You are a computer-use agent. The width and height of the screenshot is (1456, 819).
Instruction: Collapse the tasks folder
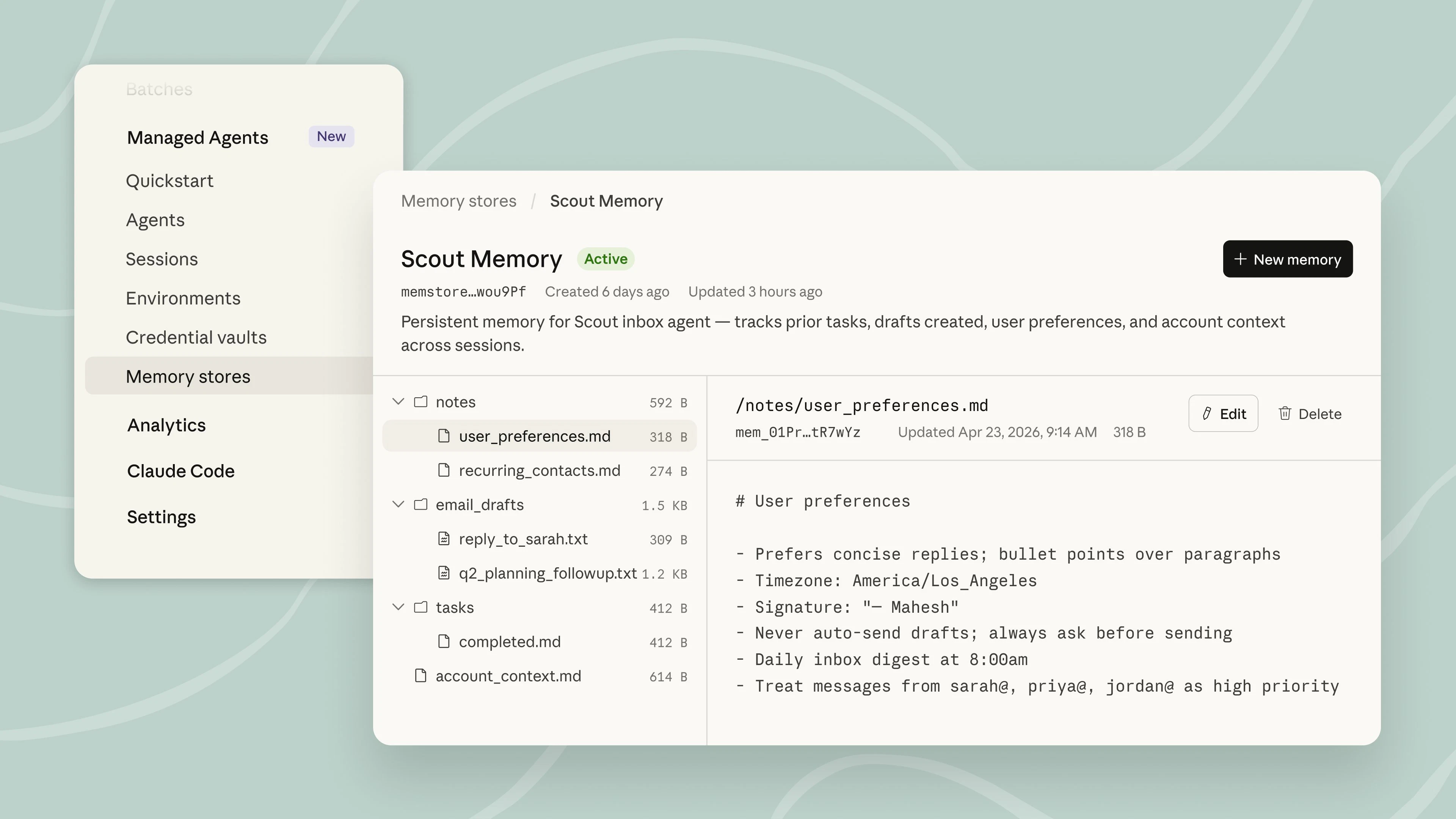point(398,607)
